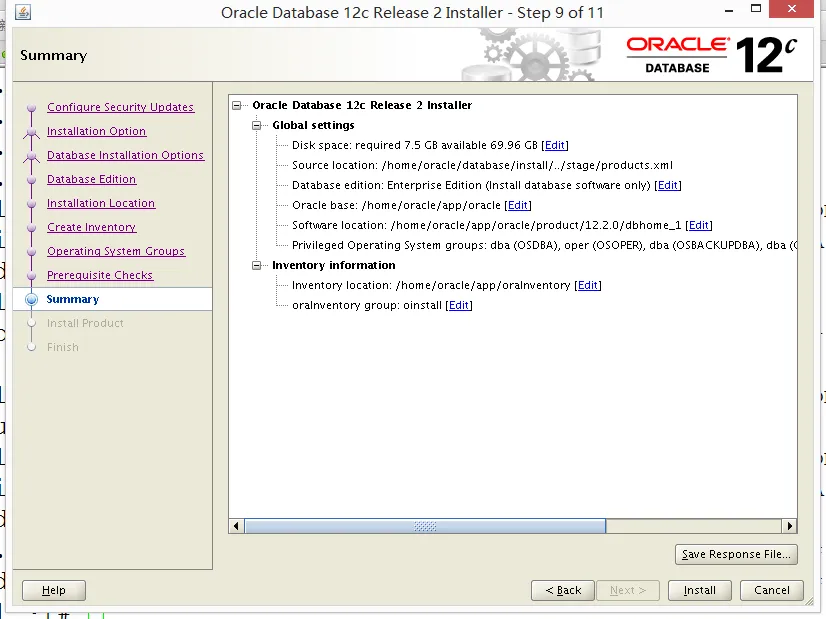Edit the Inventory location path

587,286
